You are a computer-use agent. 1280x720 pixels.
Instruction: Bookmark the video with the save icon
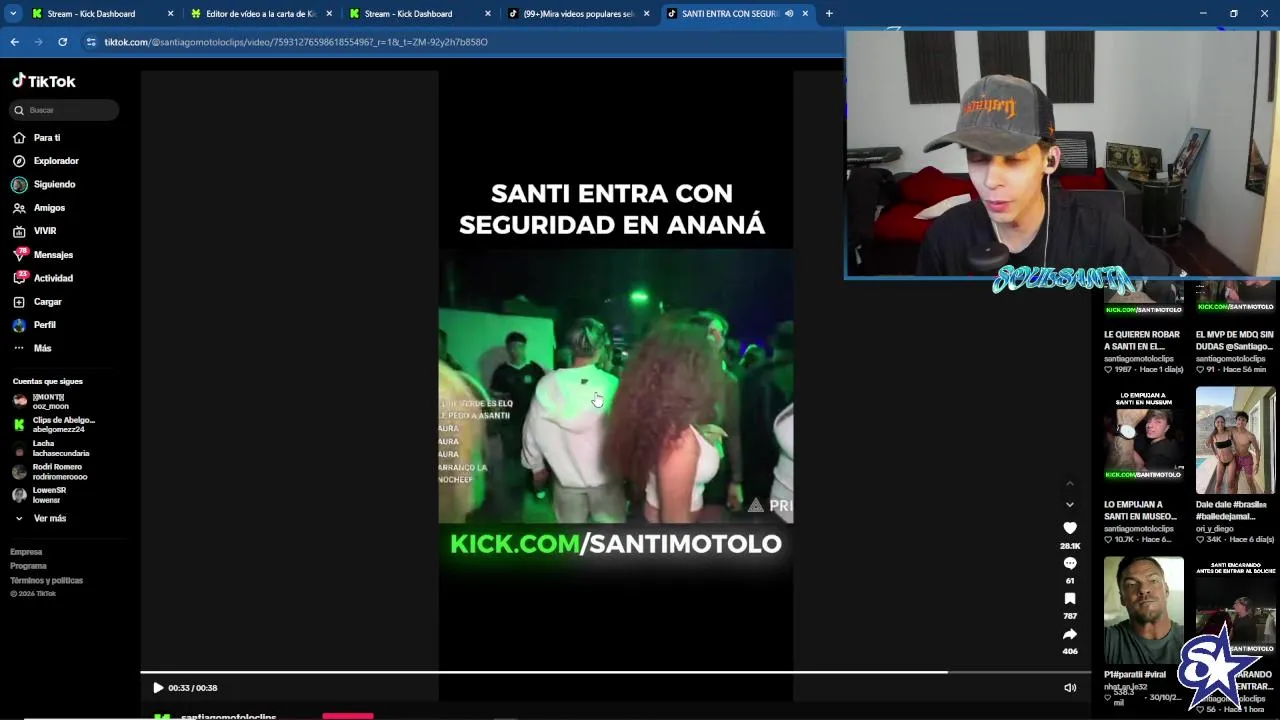[1070, 599]
